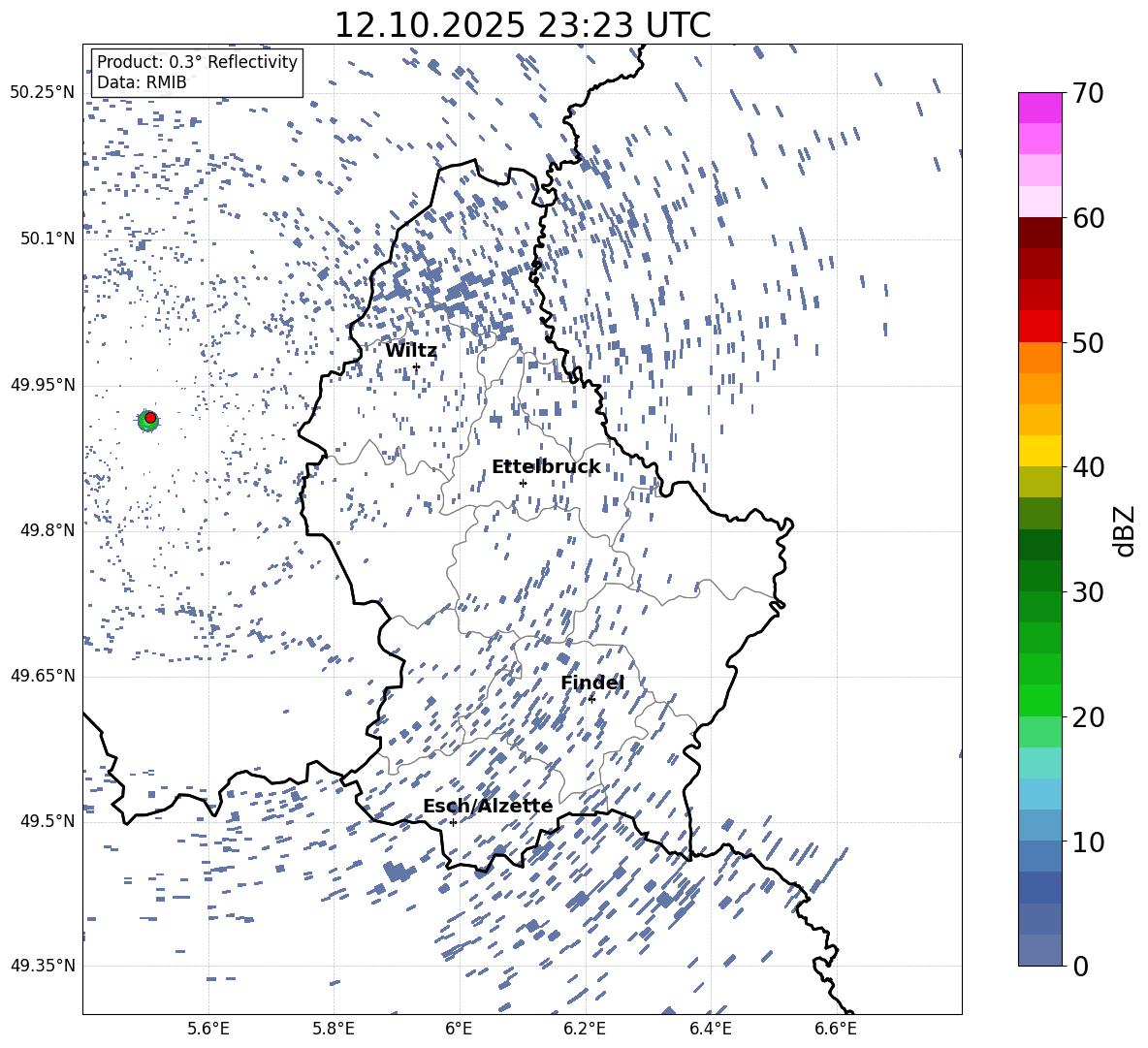Click the olive colorbar segment below 40

coord(1039,482)
